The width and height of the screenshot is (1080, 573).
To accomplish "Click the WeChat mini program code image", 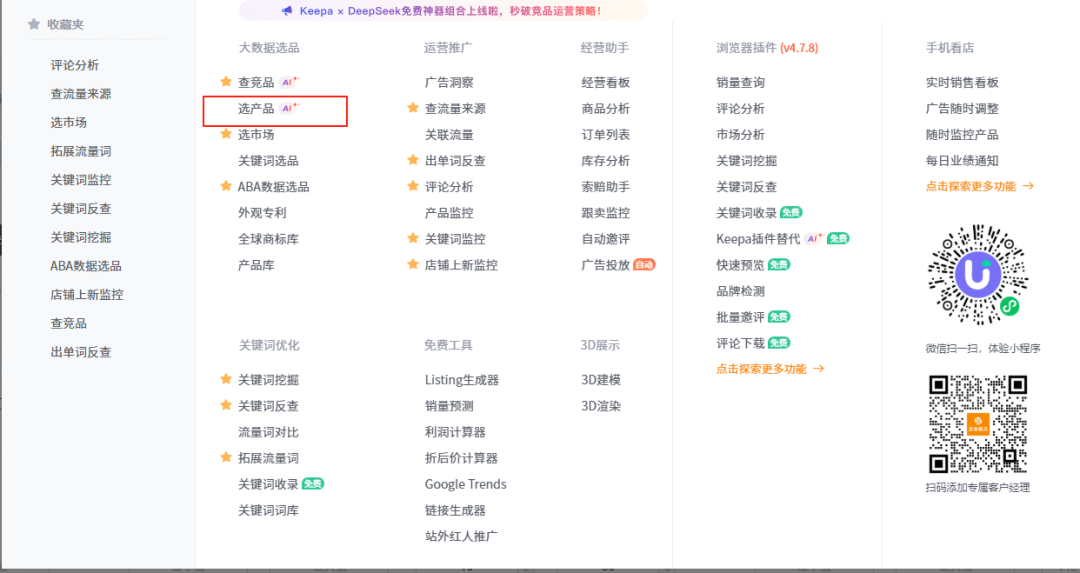I will coord(977,274).
